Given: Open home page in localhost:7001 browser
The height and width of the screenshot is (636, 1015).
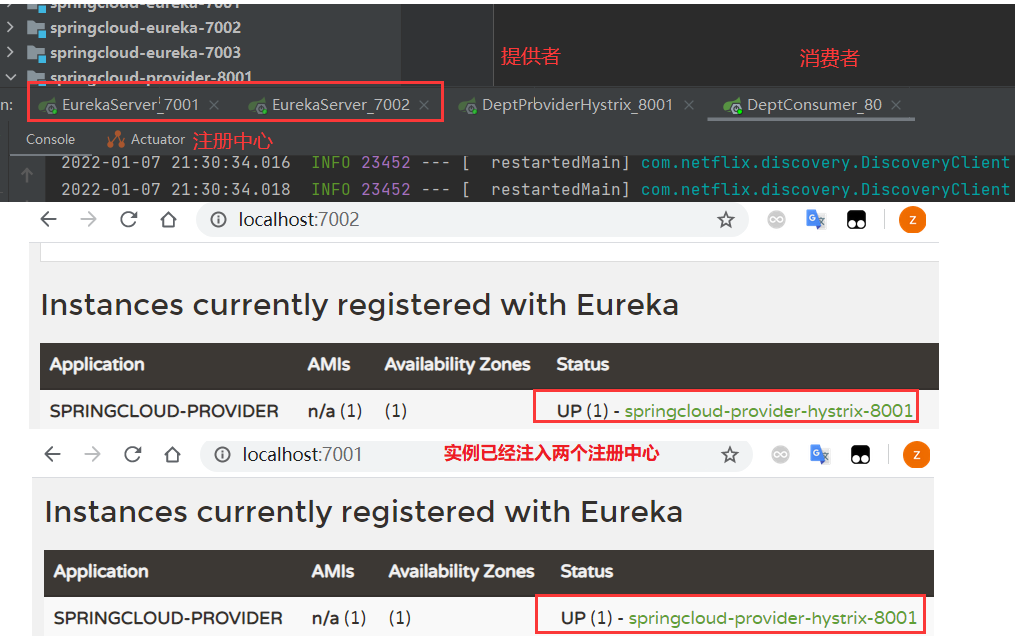Looking at the screenshot, I should click(172, 454).
